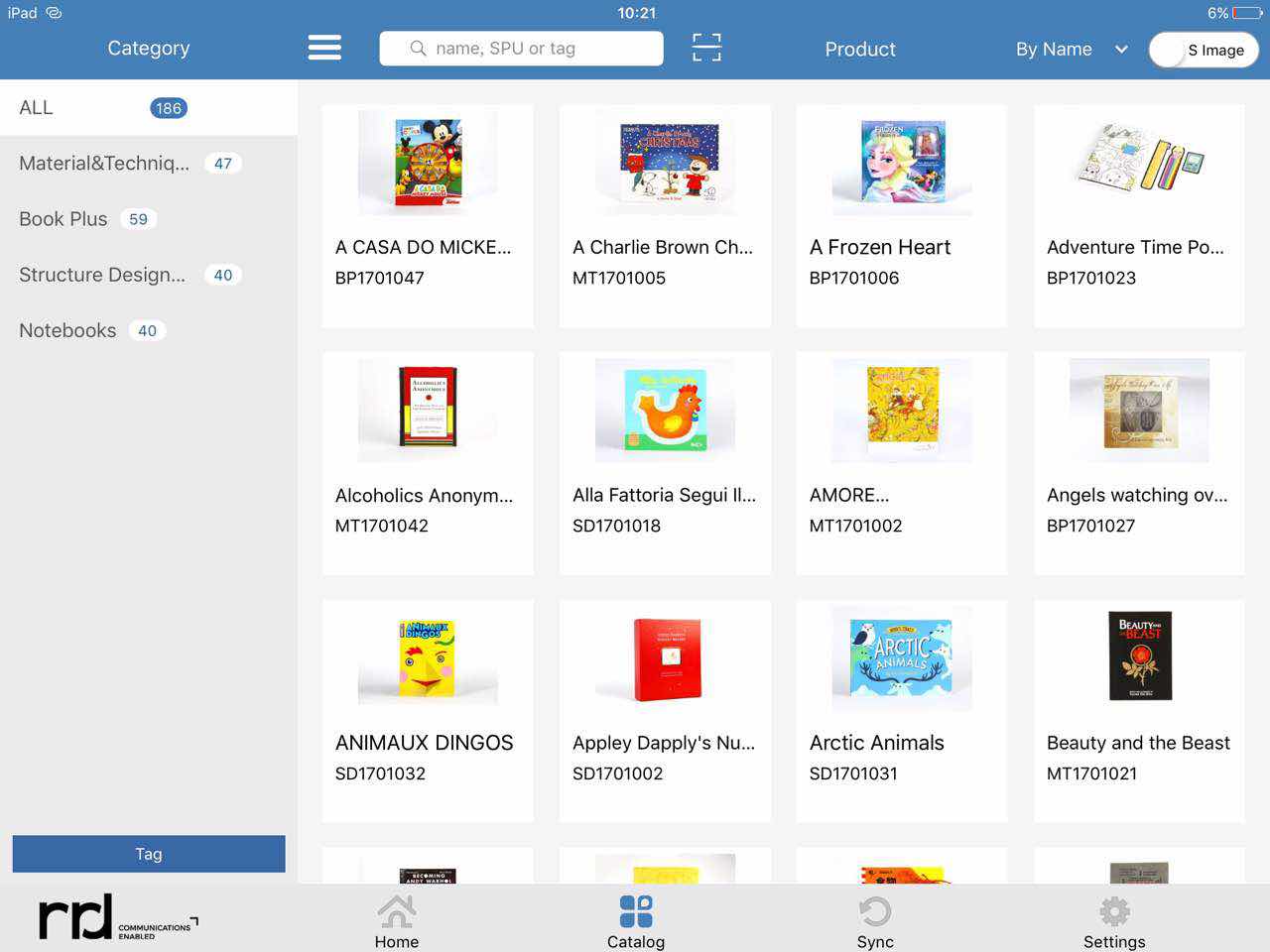
Task: Open the Beauty and the Beast thumbnail
Action: (x=1139, y=656)
